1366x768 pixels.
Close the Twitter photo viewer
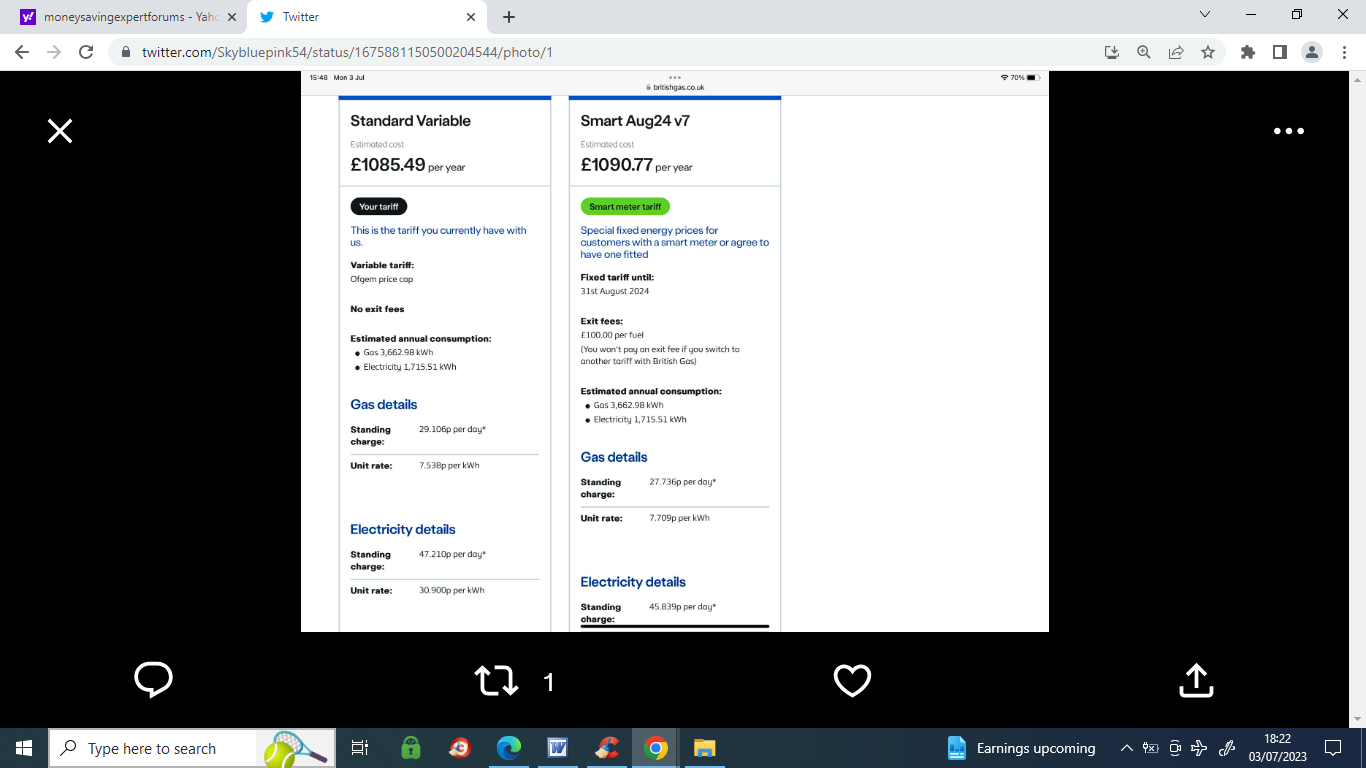point(60,131)
